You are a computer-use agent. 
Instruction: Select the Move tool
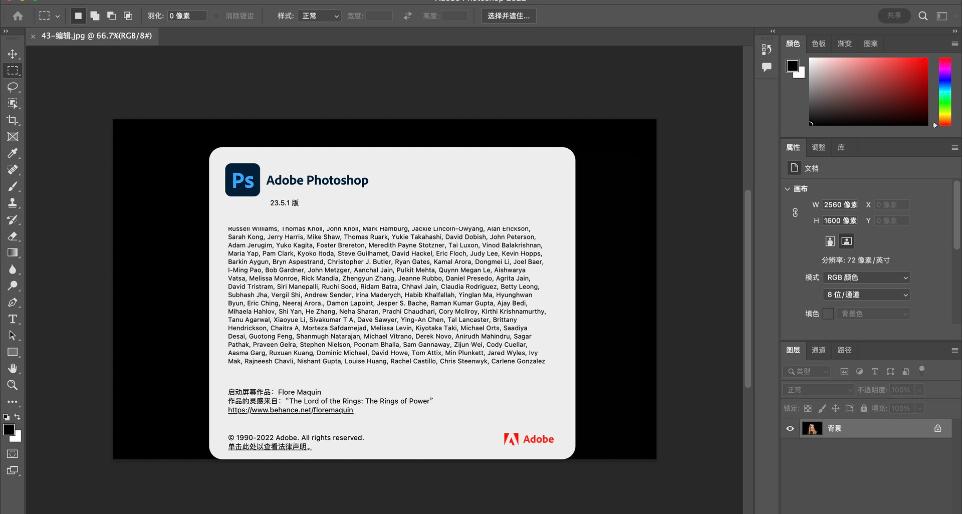[x=13, y=54]
